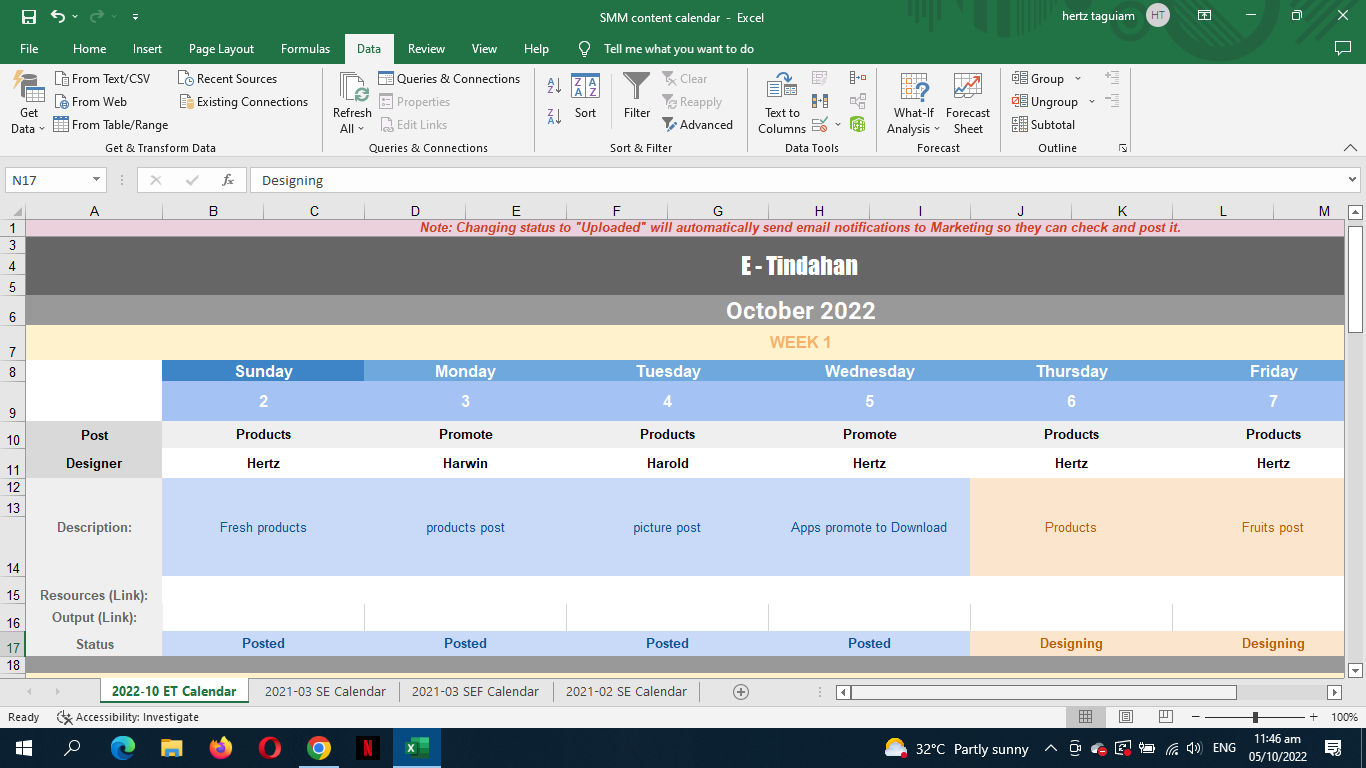Open Existing Connections
Screen dimensions: 1366x768
(243, 101)
